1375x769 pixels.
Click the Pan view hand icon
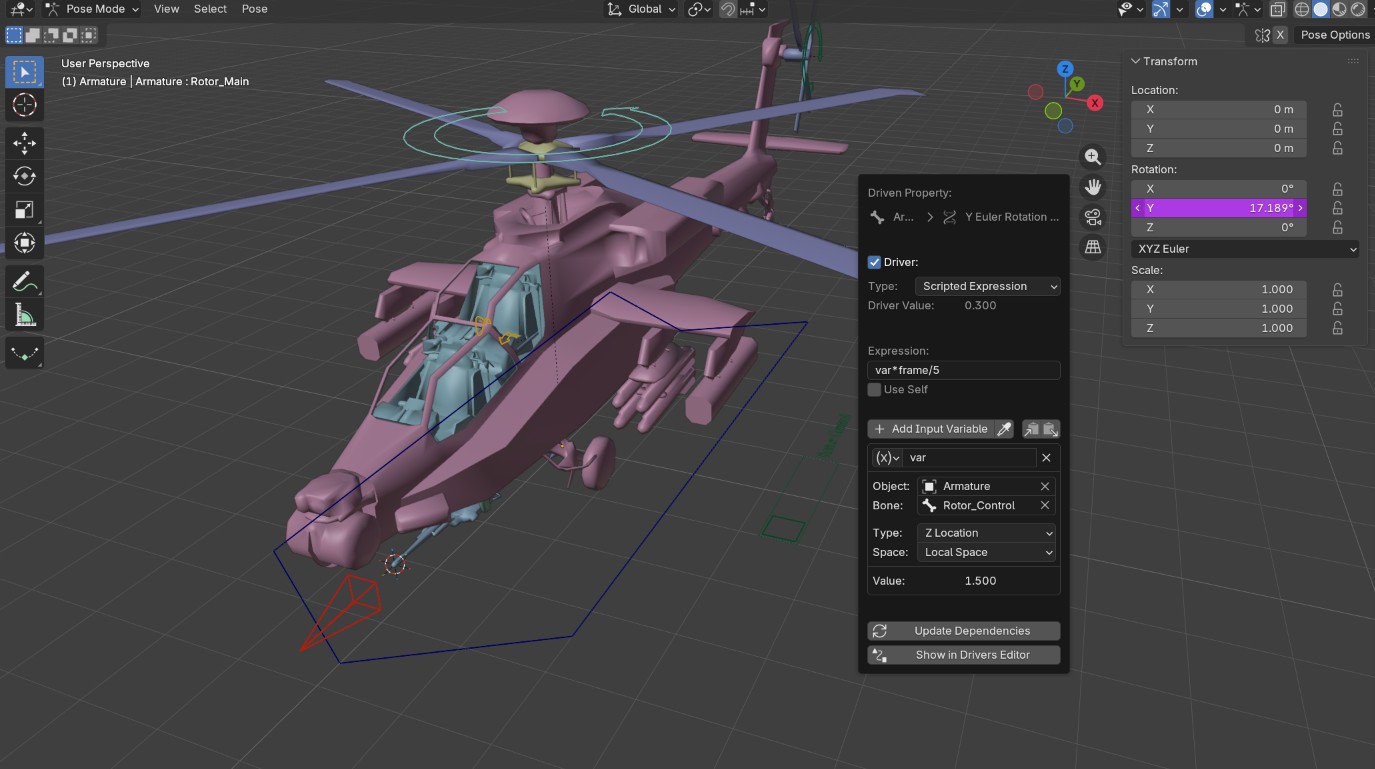[1093, 187]
